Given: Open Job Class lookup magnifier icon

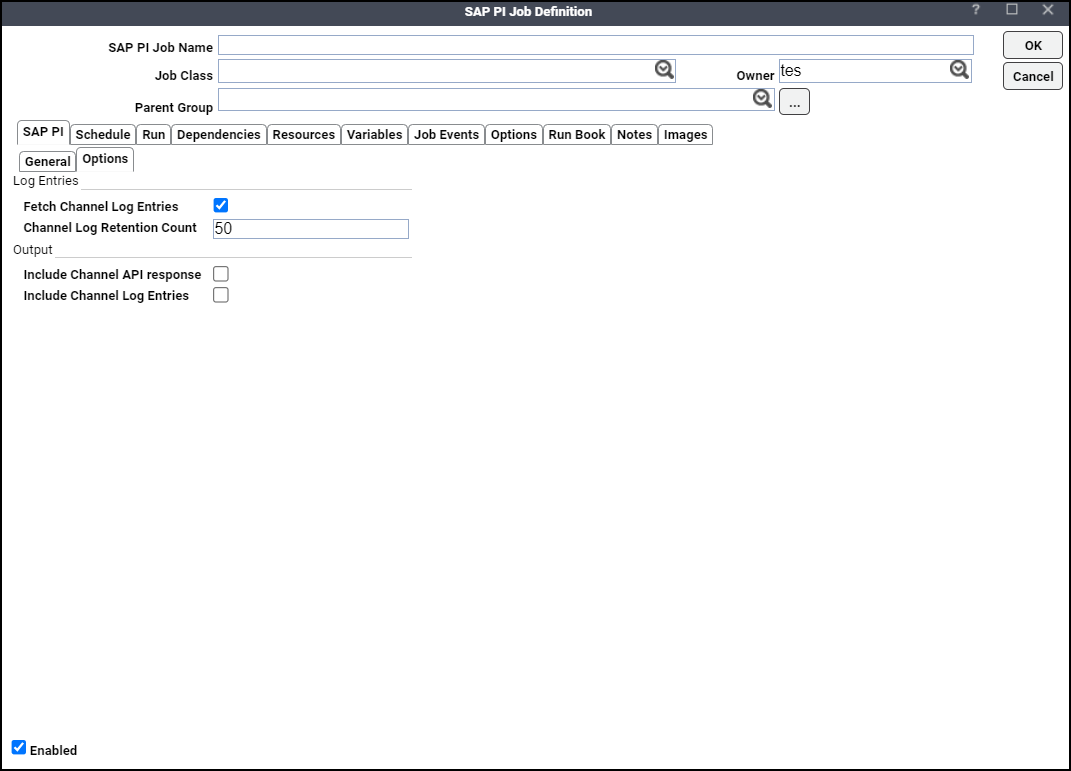Looking at the screenshot, I should point(664,70).
